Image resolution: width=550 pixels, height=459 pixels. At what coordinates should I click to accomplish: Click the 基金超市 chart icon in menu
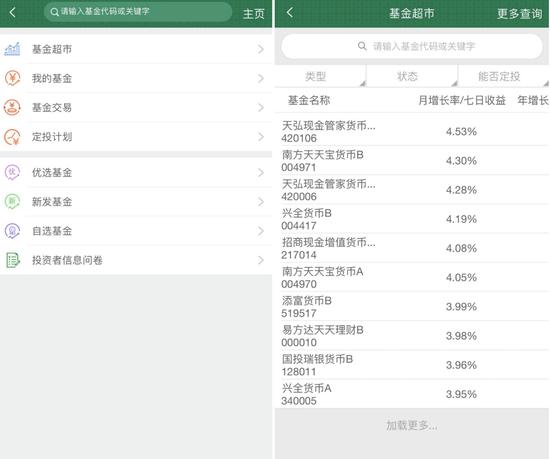(12, 49)
